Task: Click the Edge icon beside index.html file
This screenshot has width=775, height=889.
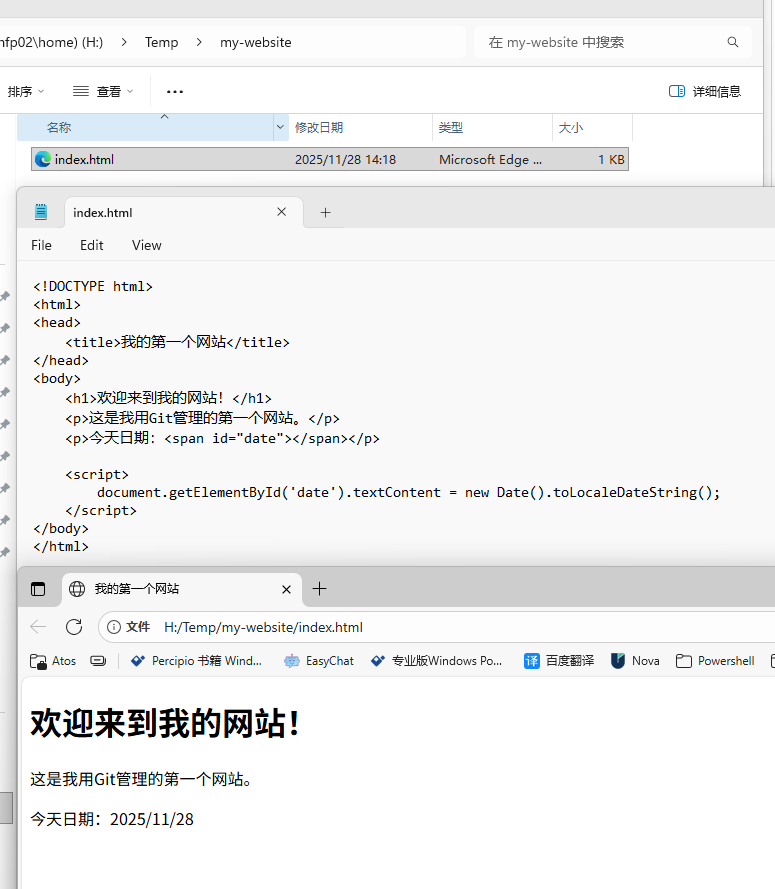Action: click(x=43, y=159)
